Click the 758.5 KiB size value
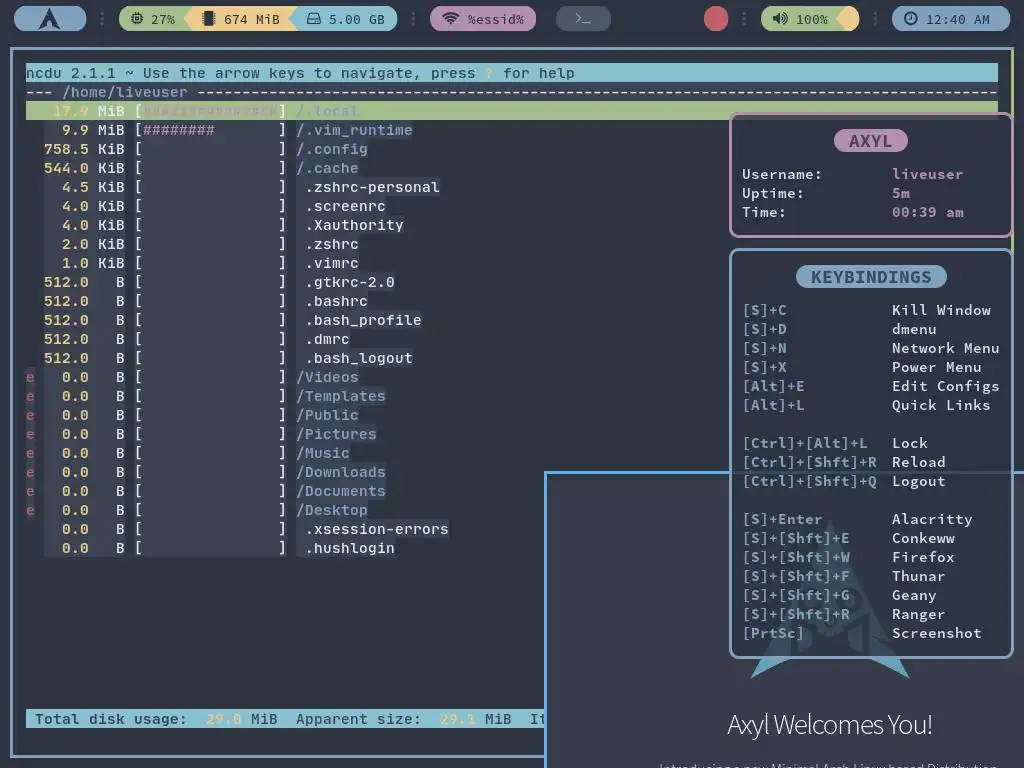 84,149
